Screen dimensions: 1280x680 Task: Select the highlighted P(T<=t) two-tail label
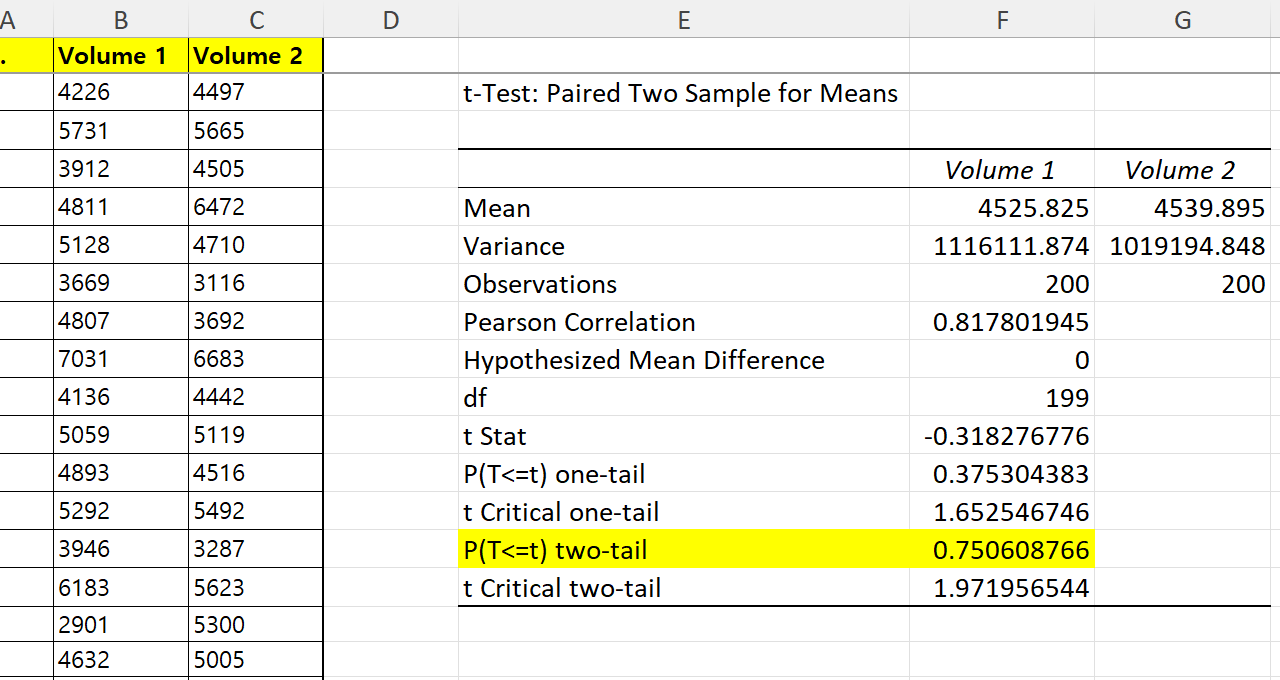[x=556, y=550]
